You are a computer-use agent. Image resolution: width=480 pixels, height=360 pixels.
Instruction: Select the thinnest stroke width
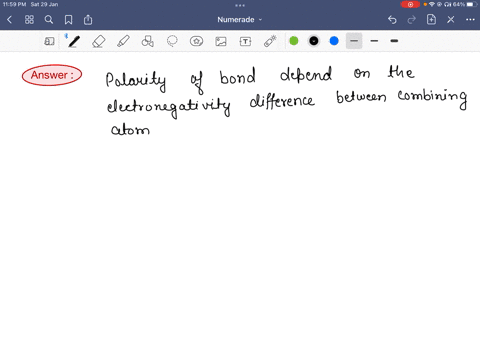pos(354,41)
